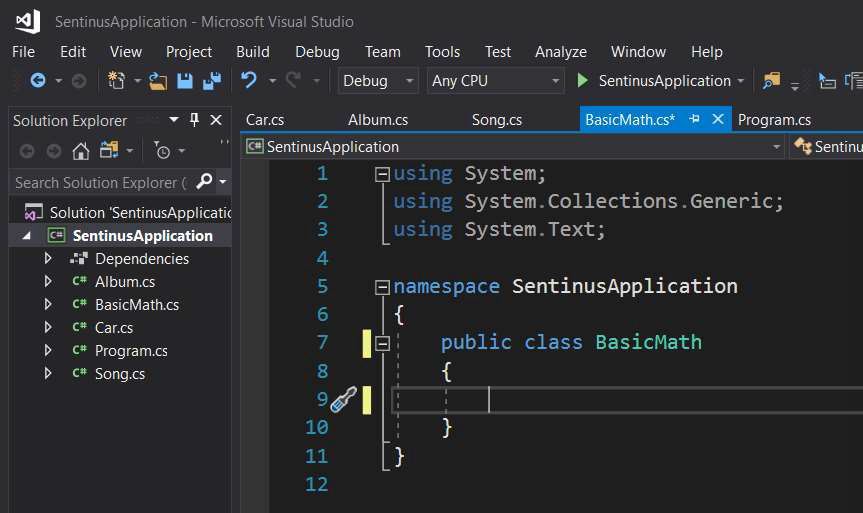Collapse the BasicMath class block
The width and height of the screenshot is (863, 513).
(382, 344)
